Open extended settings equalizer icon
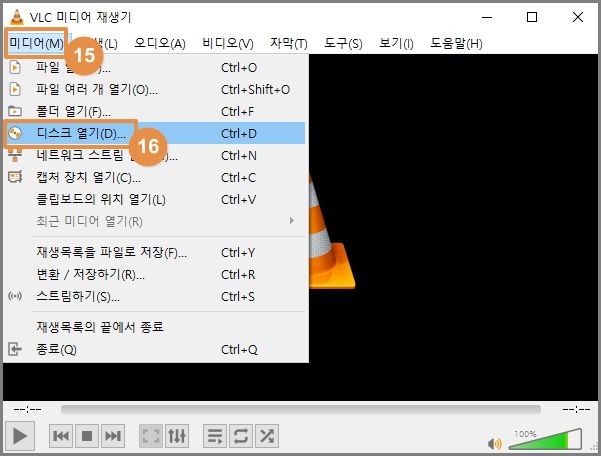This screenshot has width=601, height=456. (x=177, y=436)
